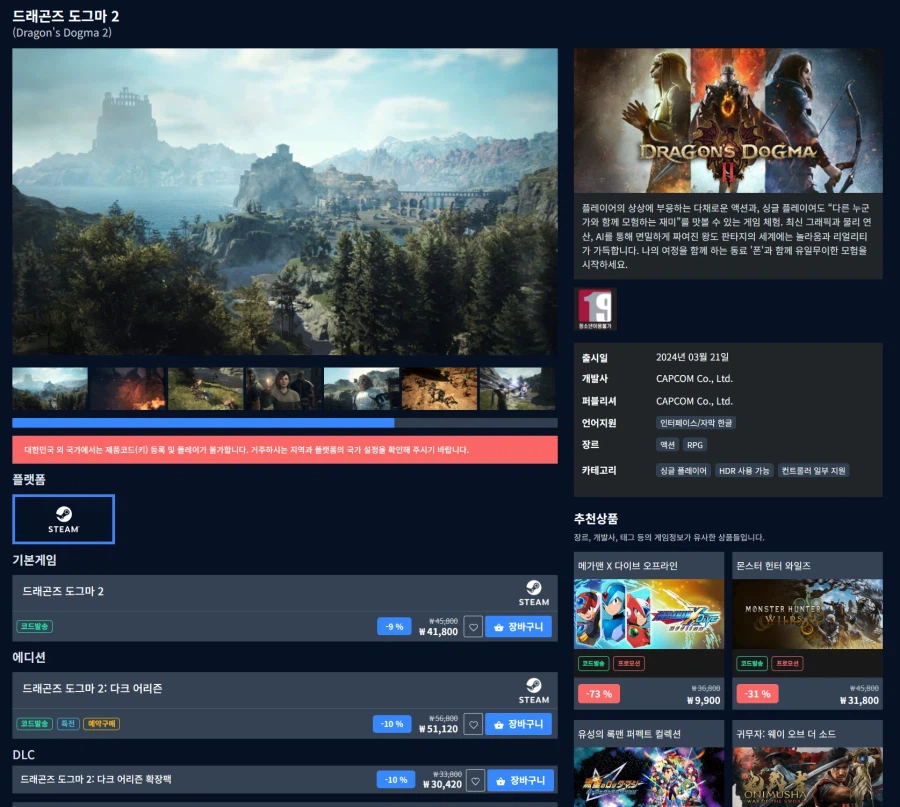Open recommended 몬스터 헌터 와일즈 card
Viewport: 900px width, 807px height.
click(x=807, y=631)
